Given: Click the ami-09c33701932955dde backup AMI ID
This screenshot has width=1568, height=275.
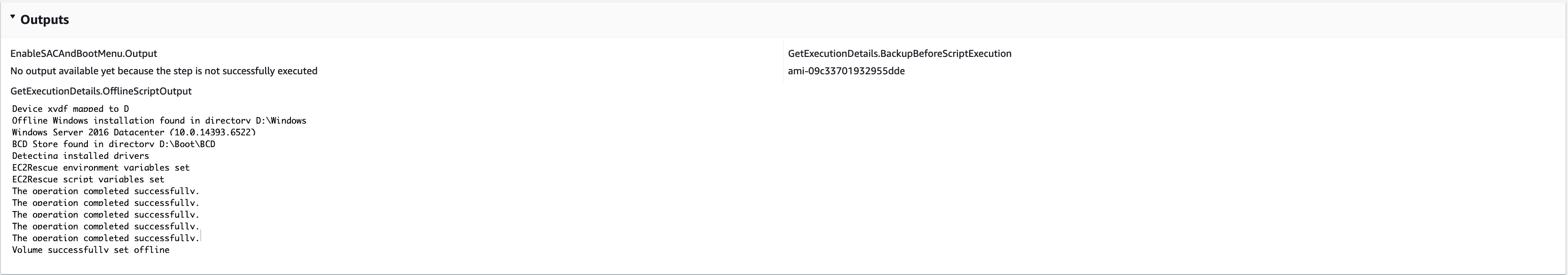Looking at the screenshot, I should [x=846, y=71].
